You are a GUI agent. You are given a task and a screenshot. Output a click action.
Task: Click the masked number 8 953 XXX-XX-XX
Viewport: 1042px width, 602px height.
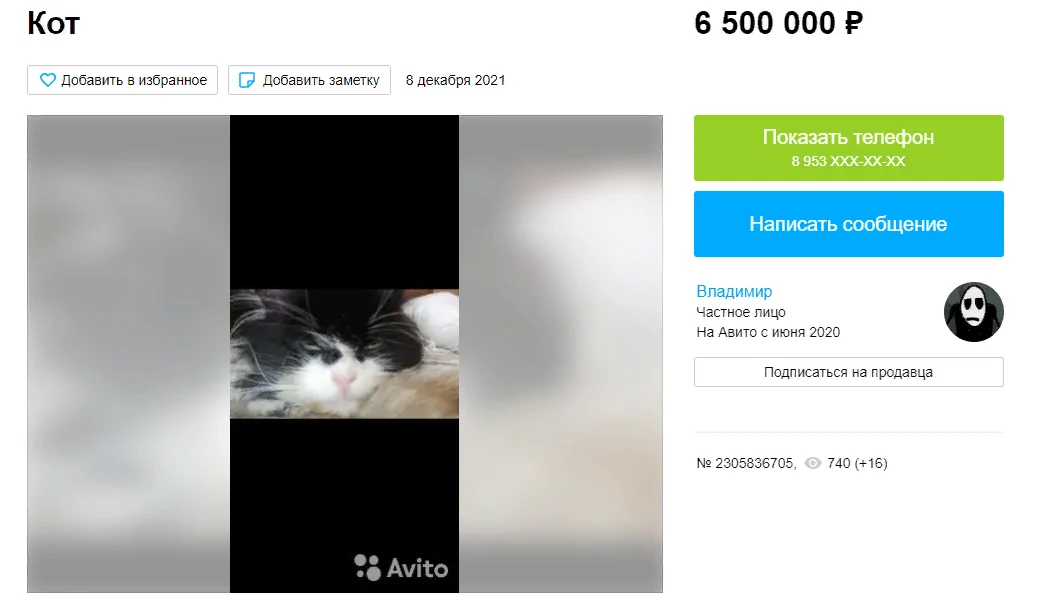click(x=849, y=161)
